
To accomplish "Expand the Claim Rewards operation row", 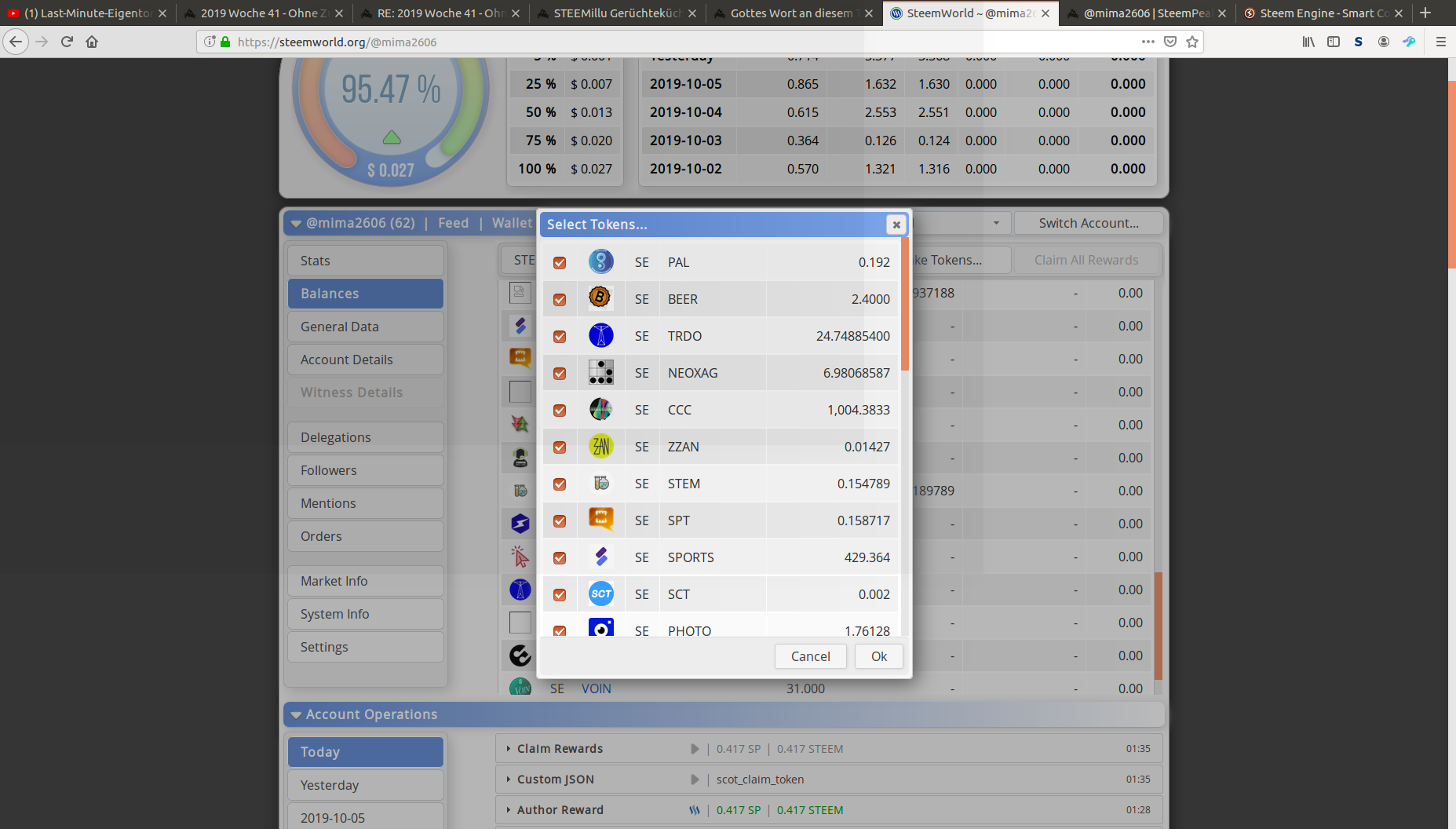I will 509,749.
